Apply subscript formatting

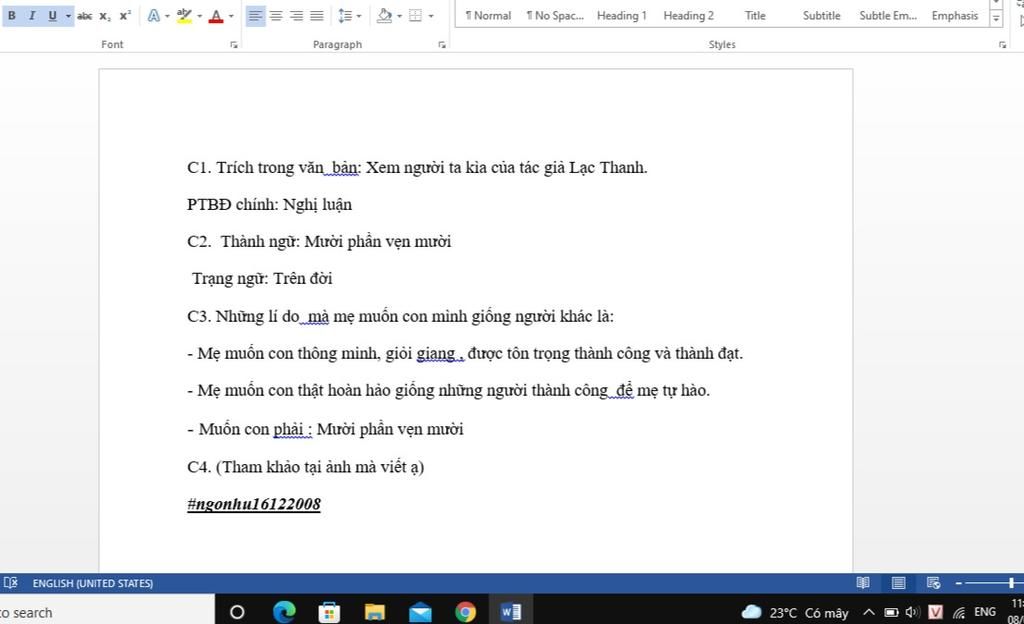[105, 16]
